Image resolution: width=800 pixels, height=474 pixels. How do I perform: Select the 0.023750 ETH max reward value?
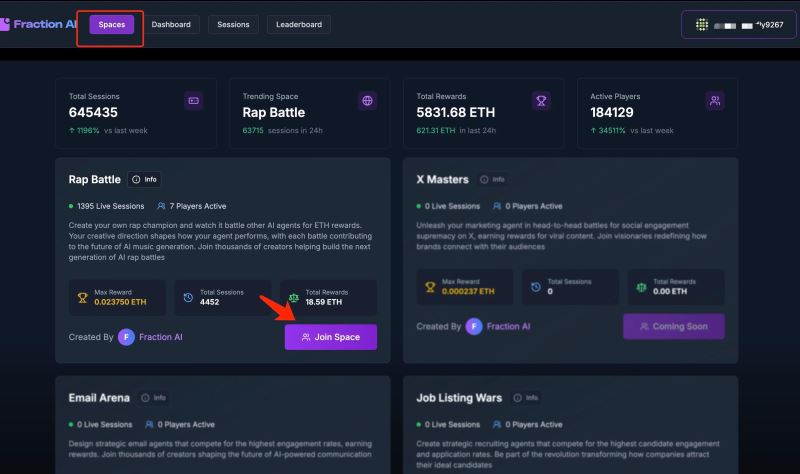[120, 302]
